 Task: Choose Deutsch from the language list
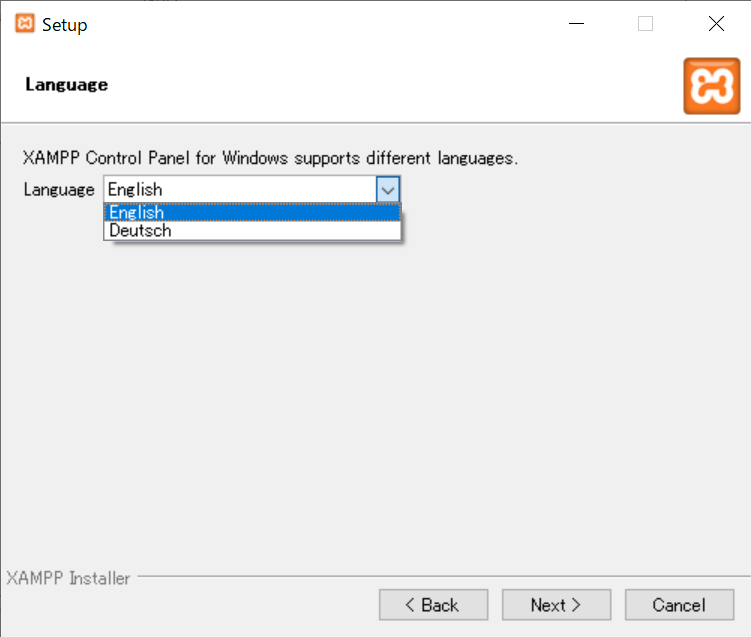(252, 231)
